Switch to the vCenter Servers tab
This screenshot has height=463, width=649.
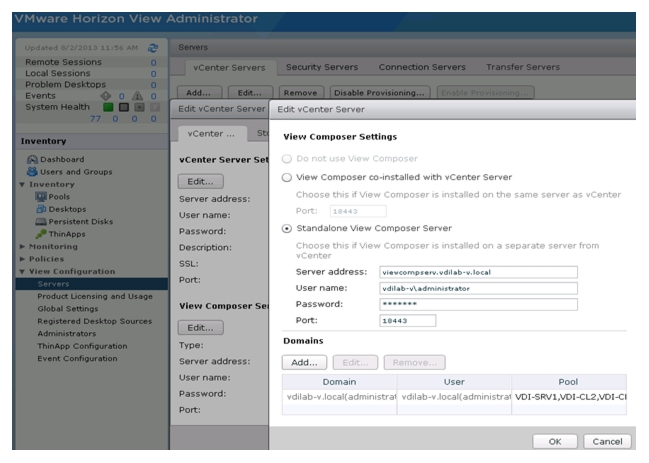click(x=229, y=67)
